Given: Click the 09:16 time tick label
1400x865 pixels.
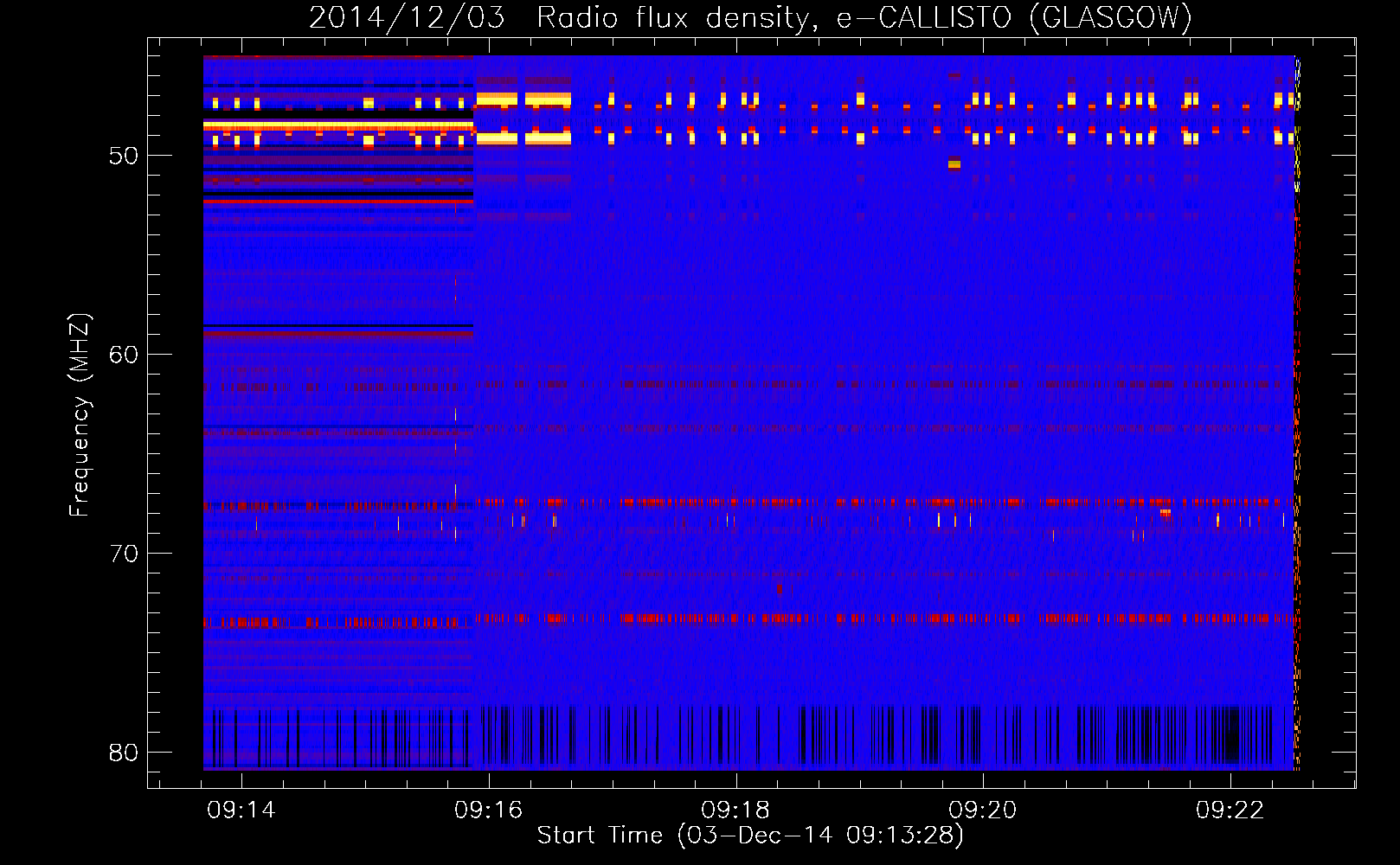Looking at the screenshot, I should click(x=489, y=811).
